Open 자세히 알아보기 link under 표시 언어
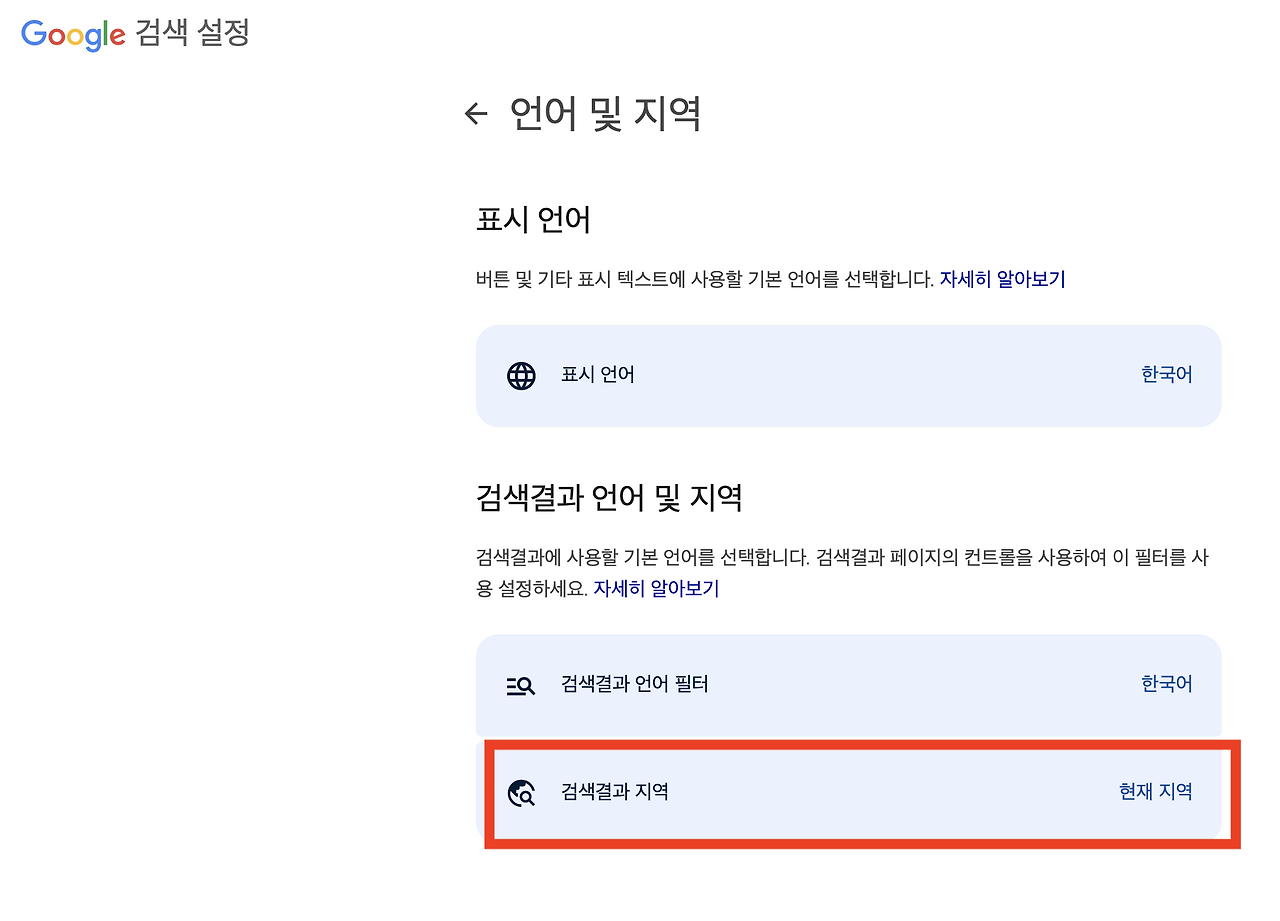Viewport: 1280px width, 921px height. tap(1004, 279)
